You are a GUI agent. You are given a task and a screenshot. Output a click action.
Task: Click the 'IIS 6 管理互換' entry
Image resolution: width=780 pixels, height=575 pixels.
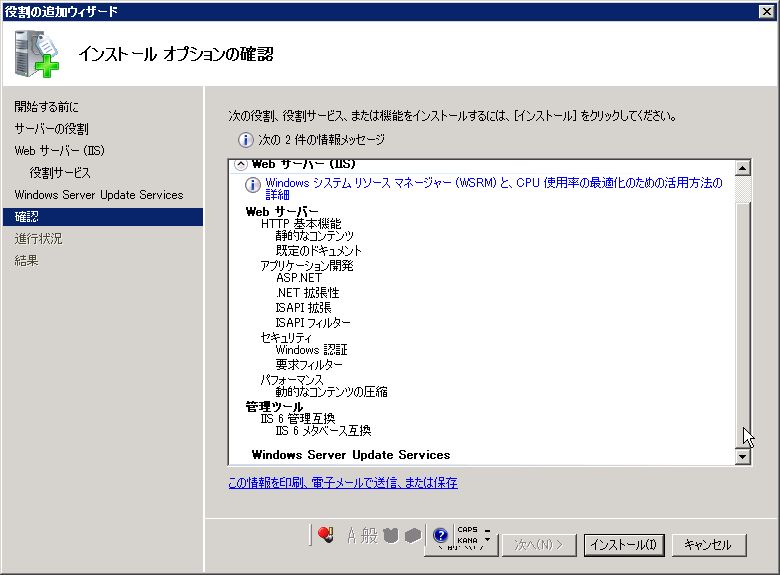pos(298,419)
